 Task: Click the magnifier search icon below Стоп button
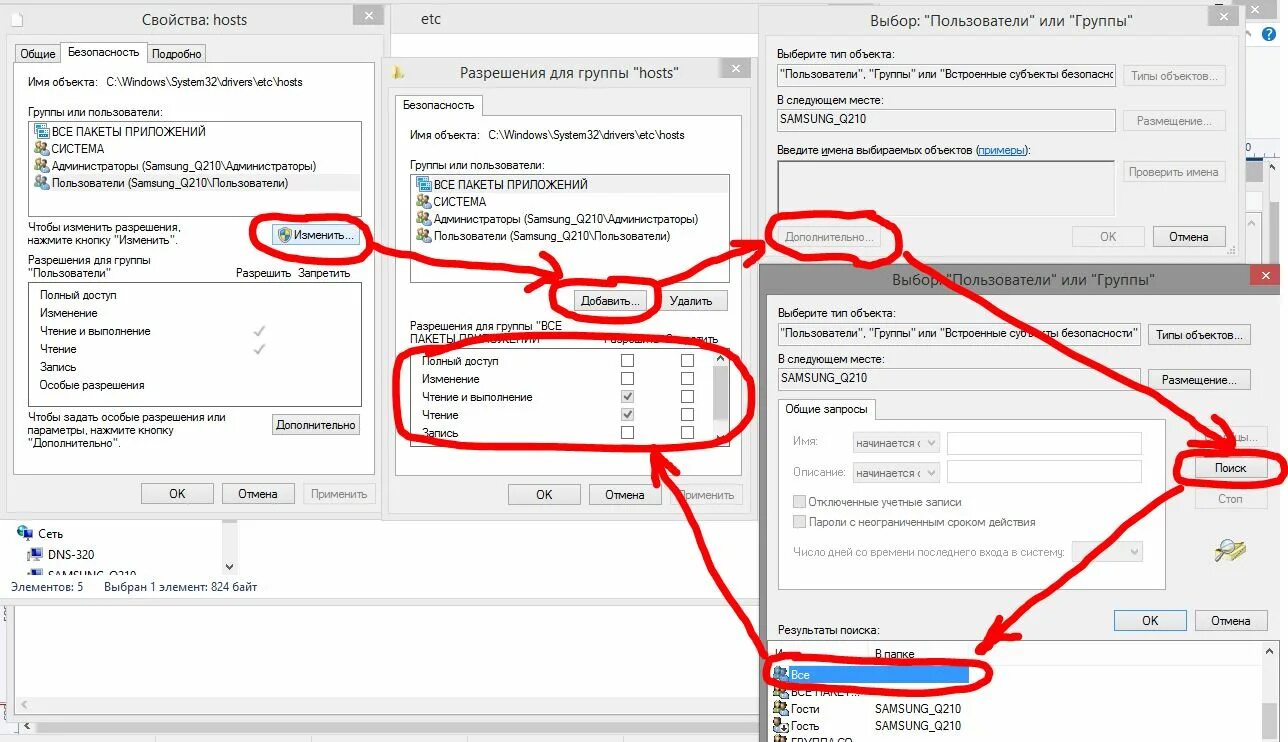point(1230,549)
